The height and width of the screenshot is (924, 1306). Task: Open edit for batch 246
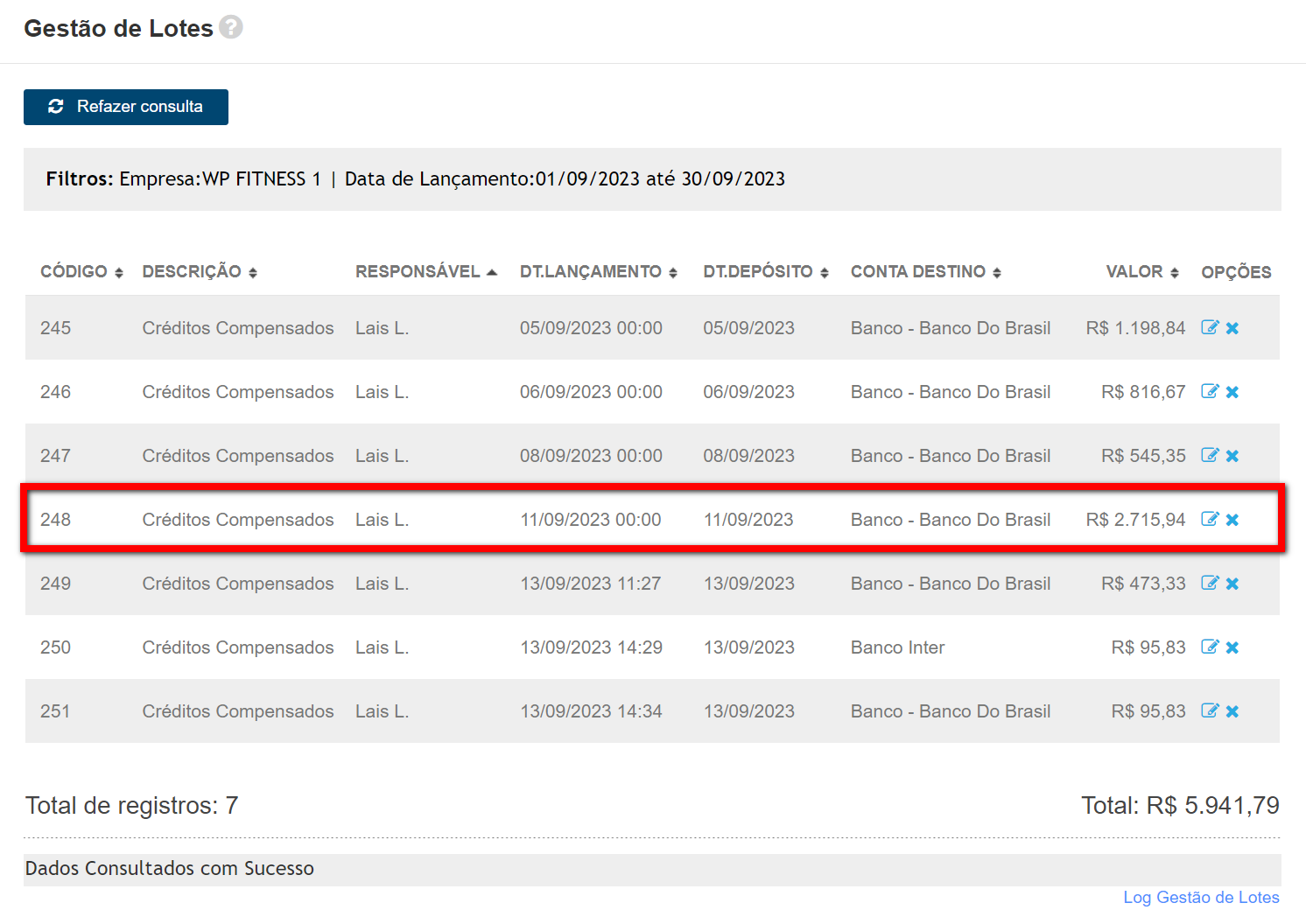[x=1210, y=391]
